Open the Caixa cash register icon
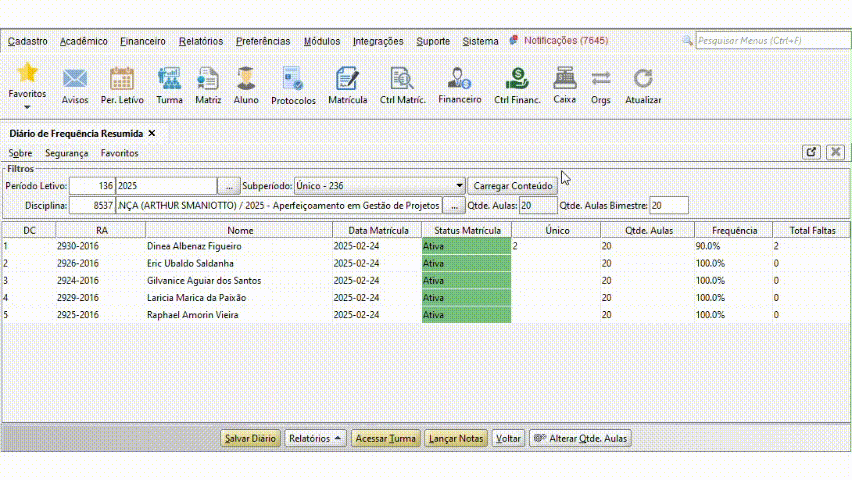Viewport: 852px width, 480px height. tap(565, 78)
